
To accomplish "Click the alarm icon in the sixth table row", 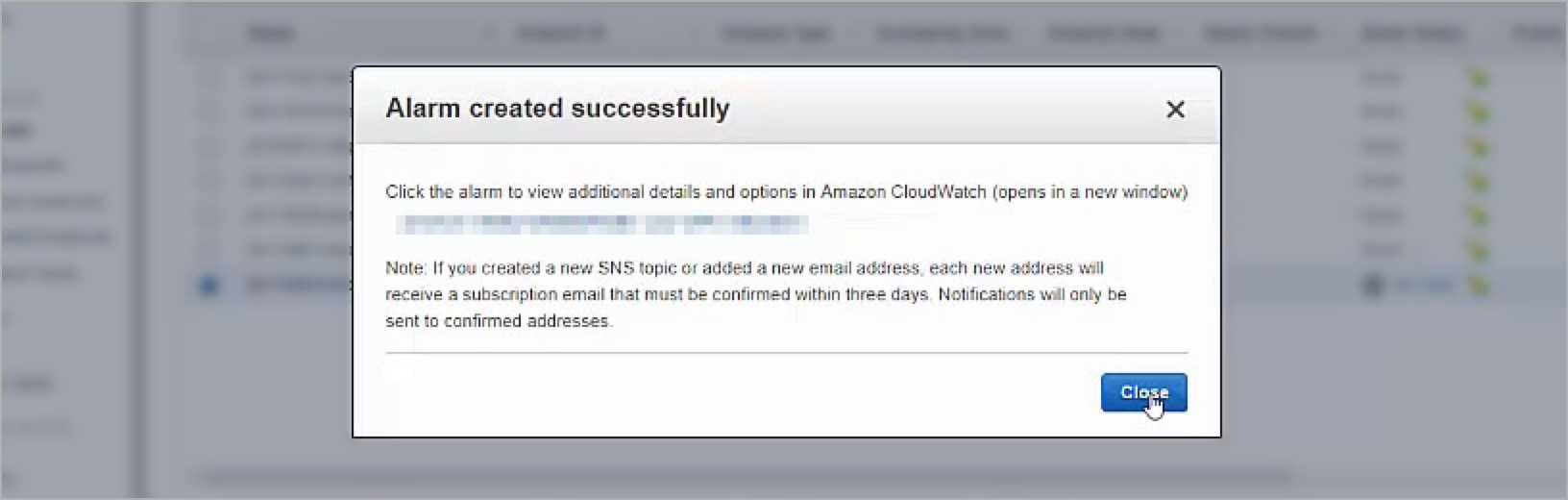I will [x=1478, y=251].
